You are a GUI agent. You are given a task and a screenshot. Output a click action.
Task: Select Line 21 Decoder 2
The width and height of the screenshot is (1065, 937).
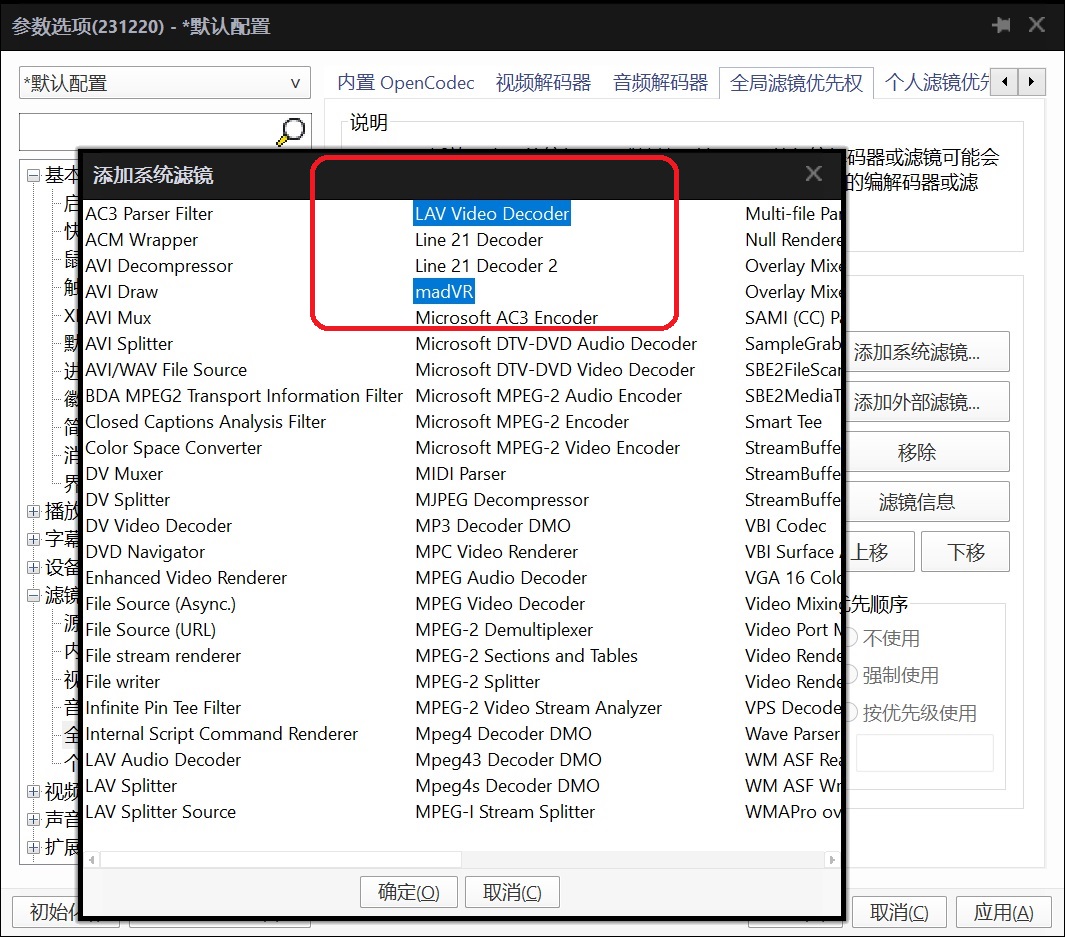tap(486, 266)
